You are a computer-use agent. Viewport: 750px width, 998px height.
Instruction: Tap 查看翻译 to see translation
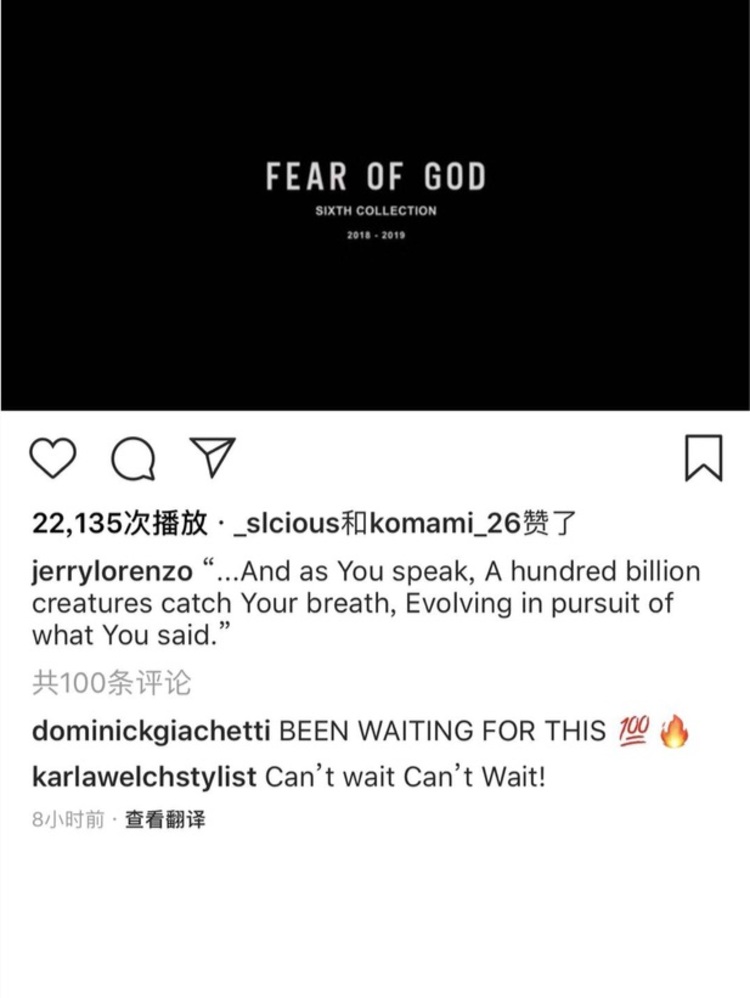click(x=165, y=820)
